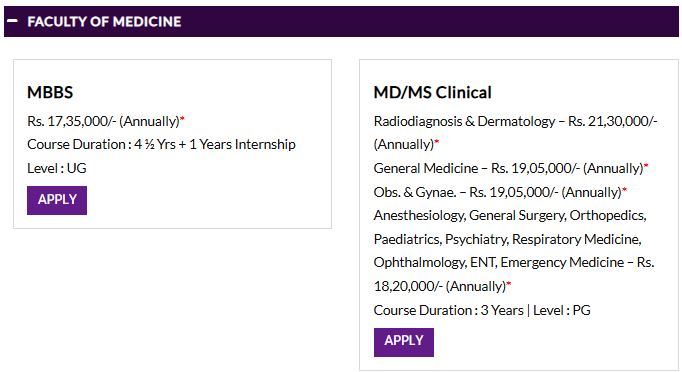Screen dimensions: 682x372
Task: Click the FACULTY OF MEDICINE header title
Action: coord(104,22)
